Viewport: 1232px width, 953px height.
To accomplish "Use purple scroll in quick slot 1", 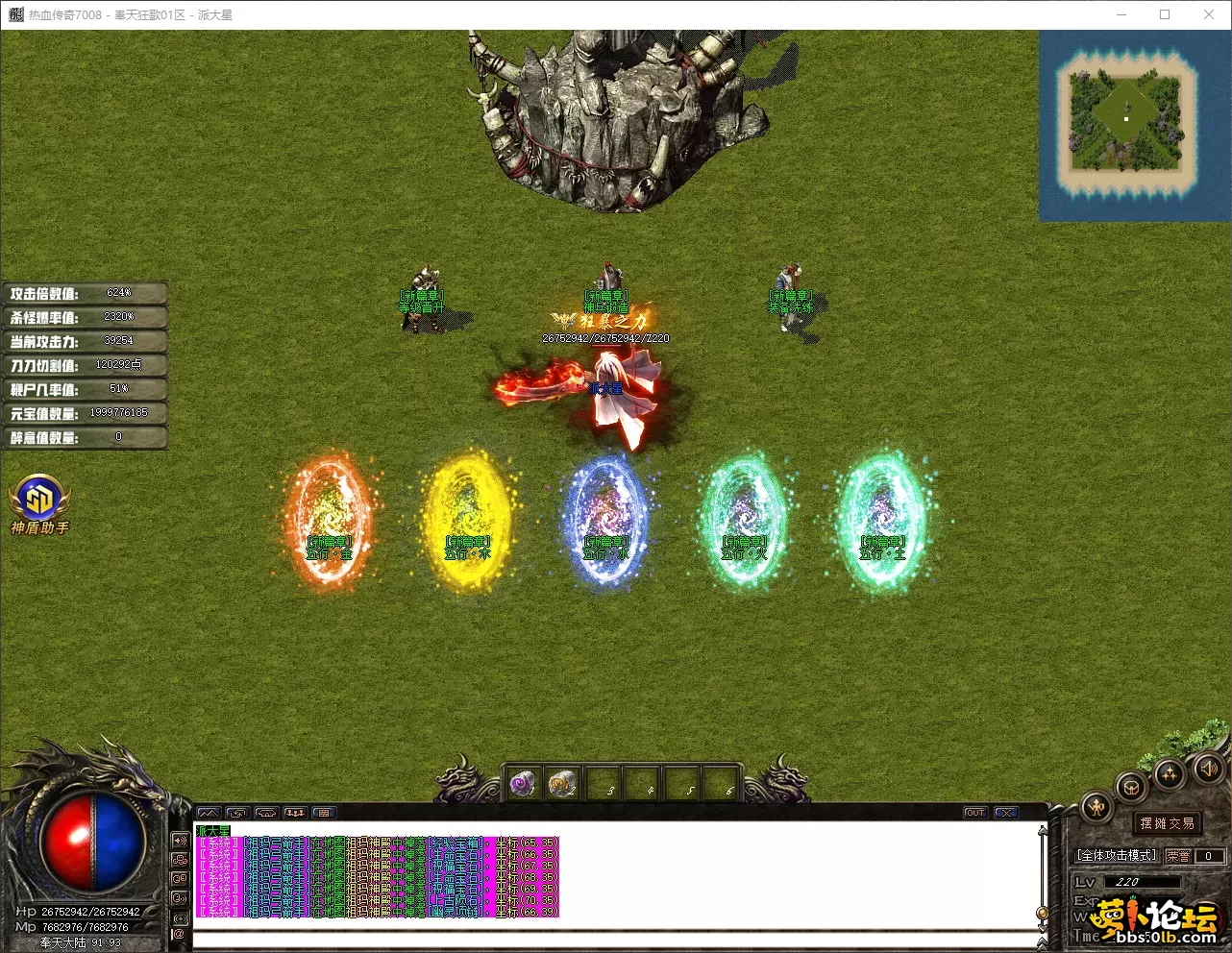I will coord(523,785).
